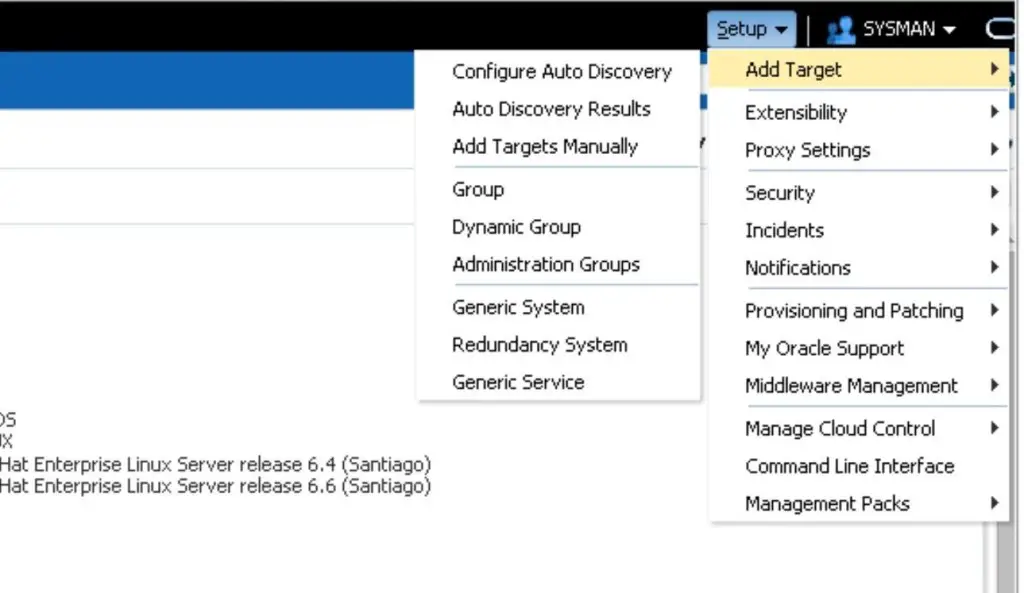Select Command Line Interface
Viewport: 1024px width, 593px height.
tap(849, 466)
